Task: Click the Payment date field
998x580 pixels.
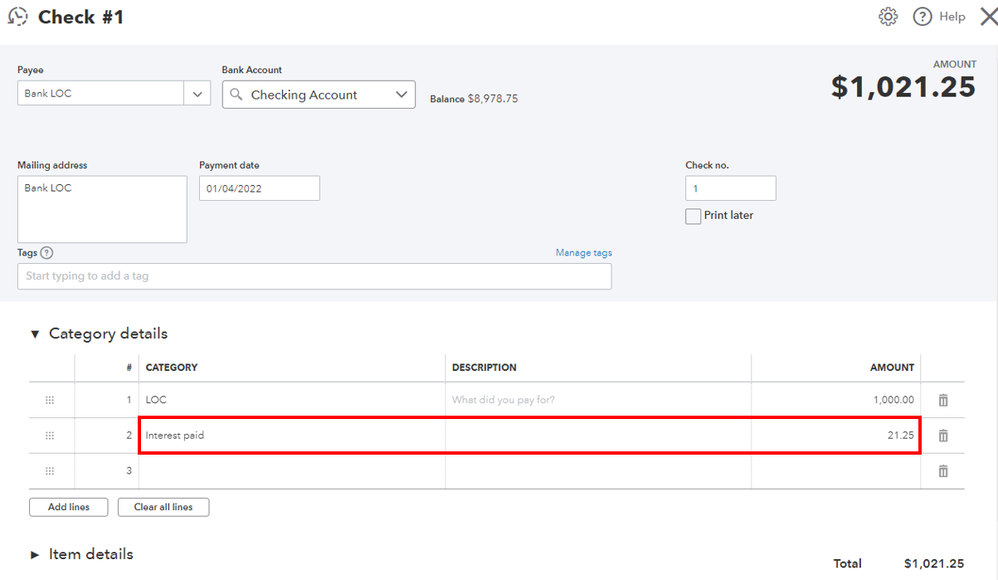Action: tap(260, 188)
